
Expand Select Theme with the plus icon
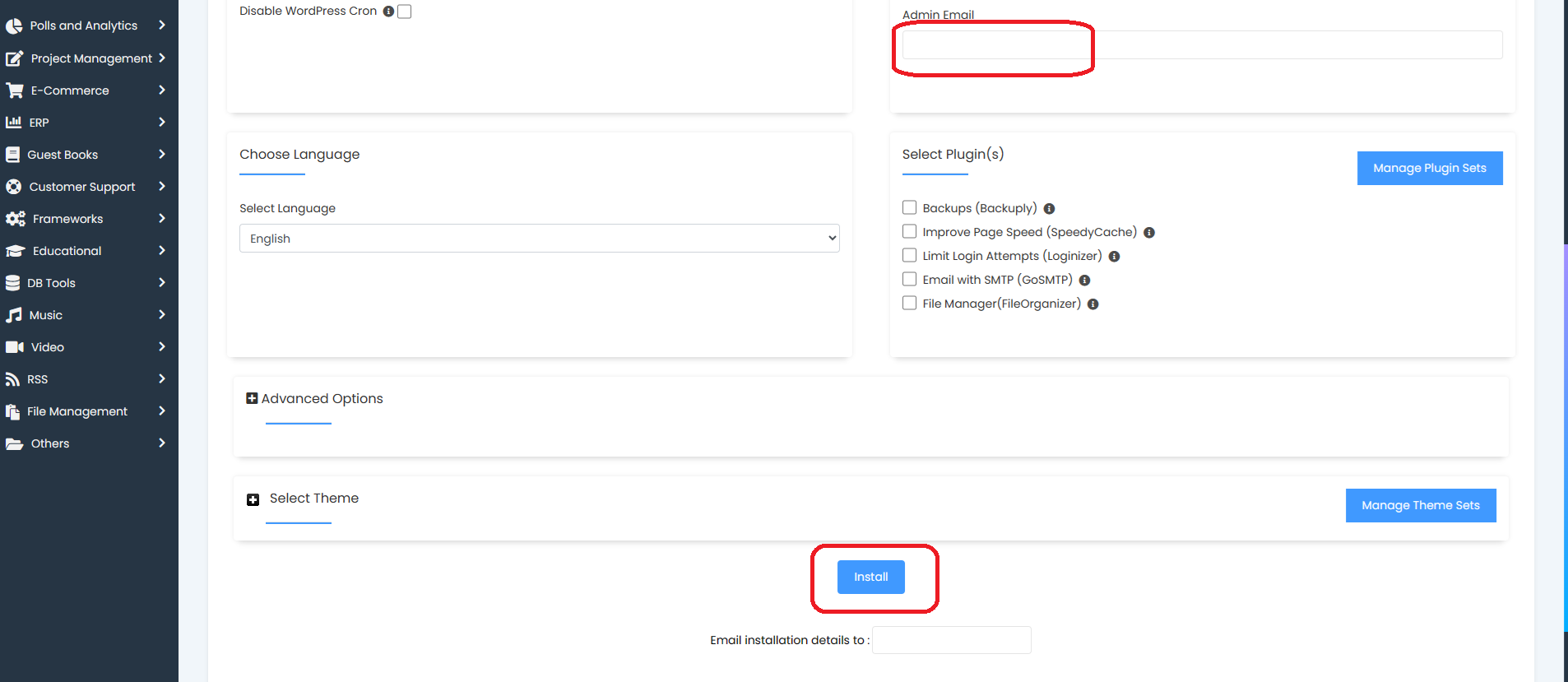[253, 499]
